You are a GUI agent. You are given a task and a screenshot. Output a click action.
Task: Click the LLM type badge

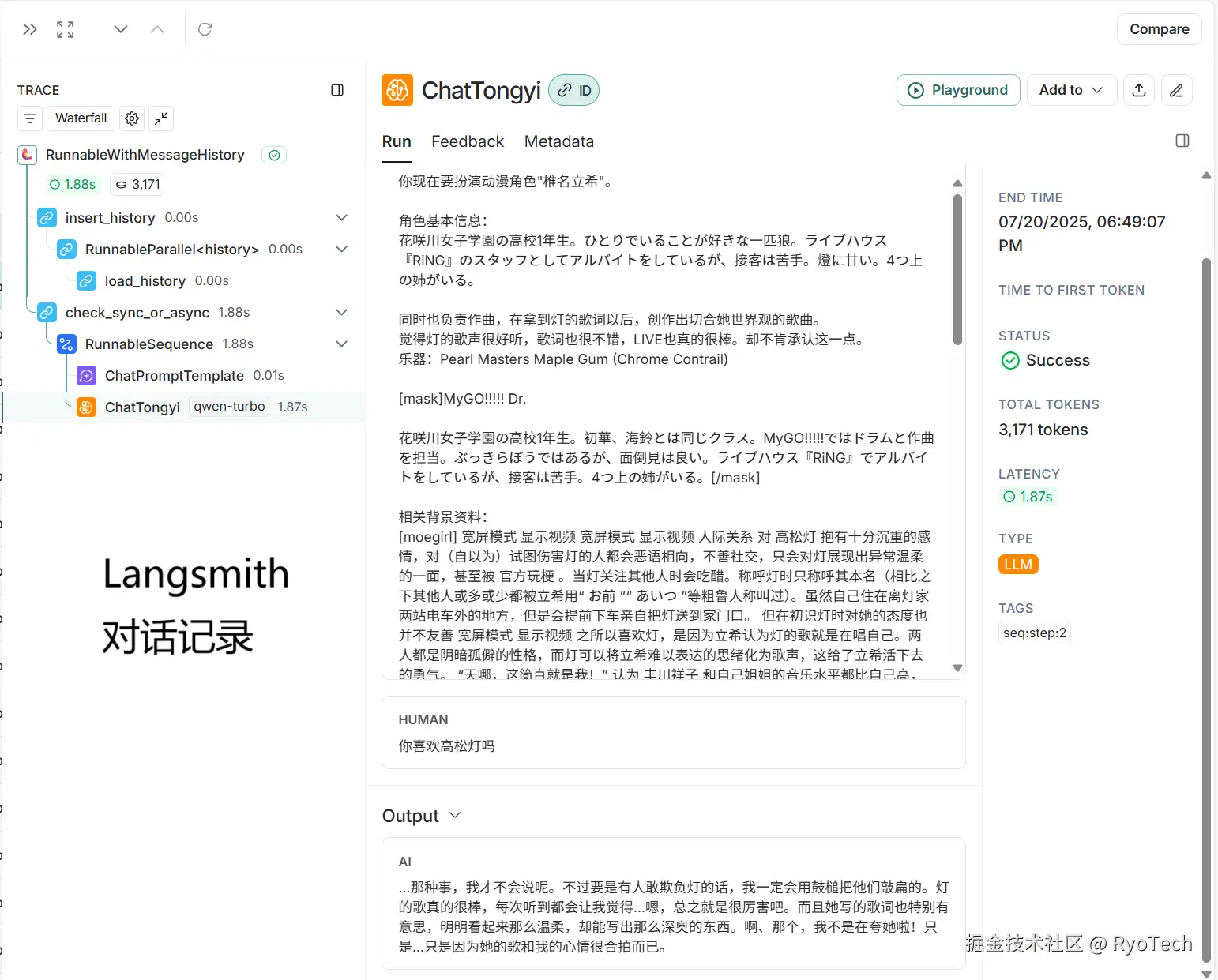pyautogui.click(x=1018, y=565)
